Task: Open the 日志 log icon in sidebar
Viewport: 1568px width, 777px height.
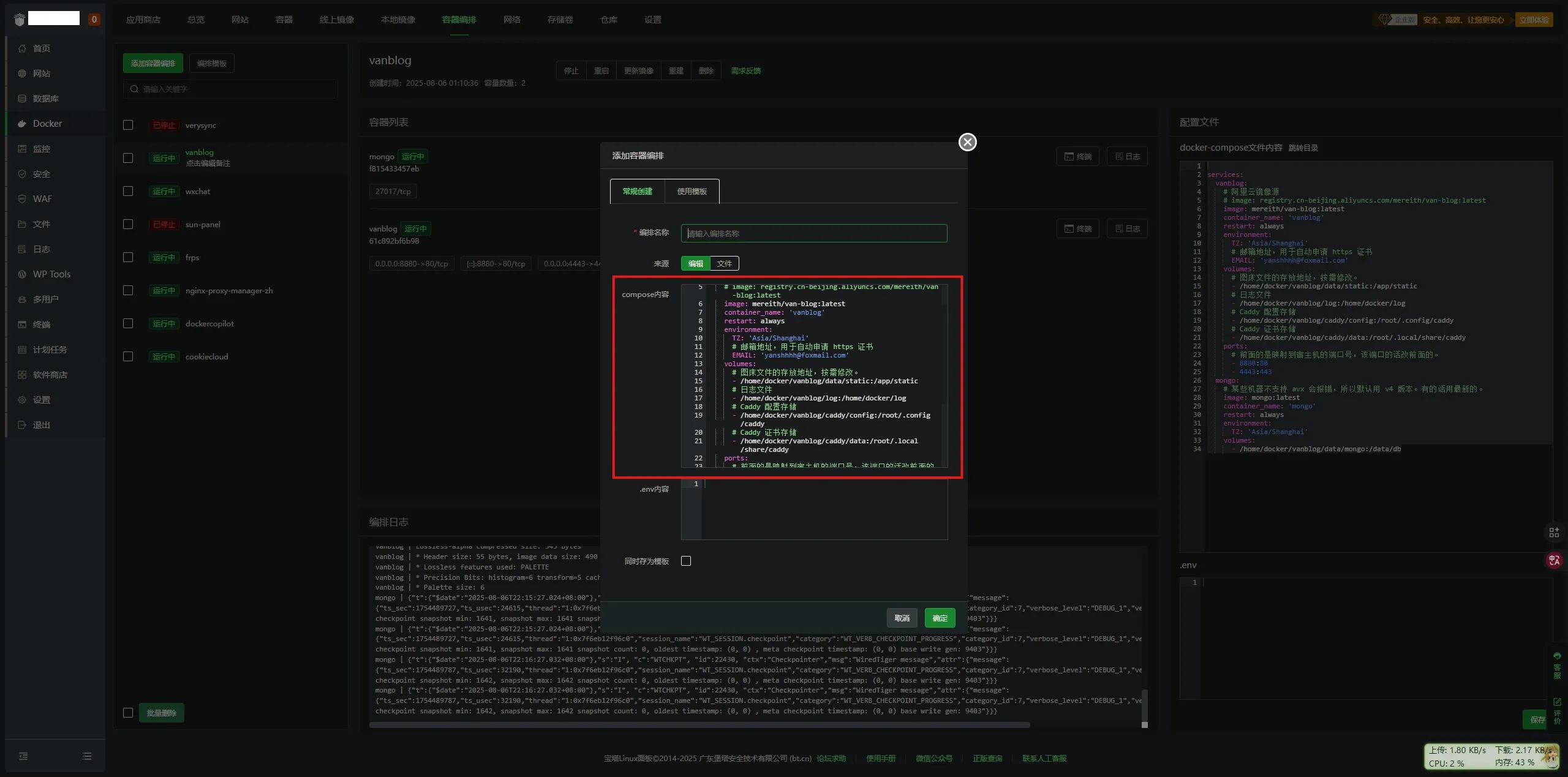Action: pyautogui.click(x=22, y=249)
